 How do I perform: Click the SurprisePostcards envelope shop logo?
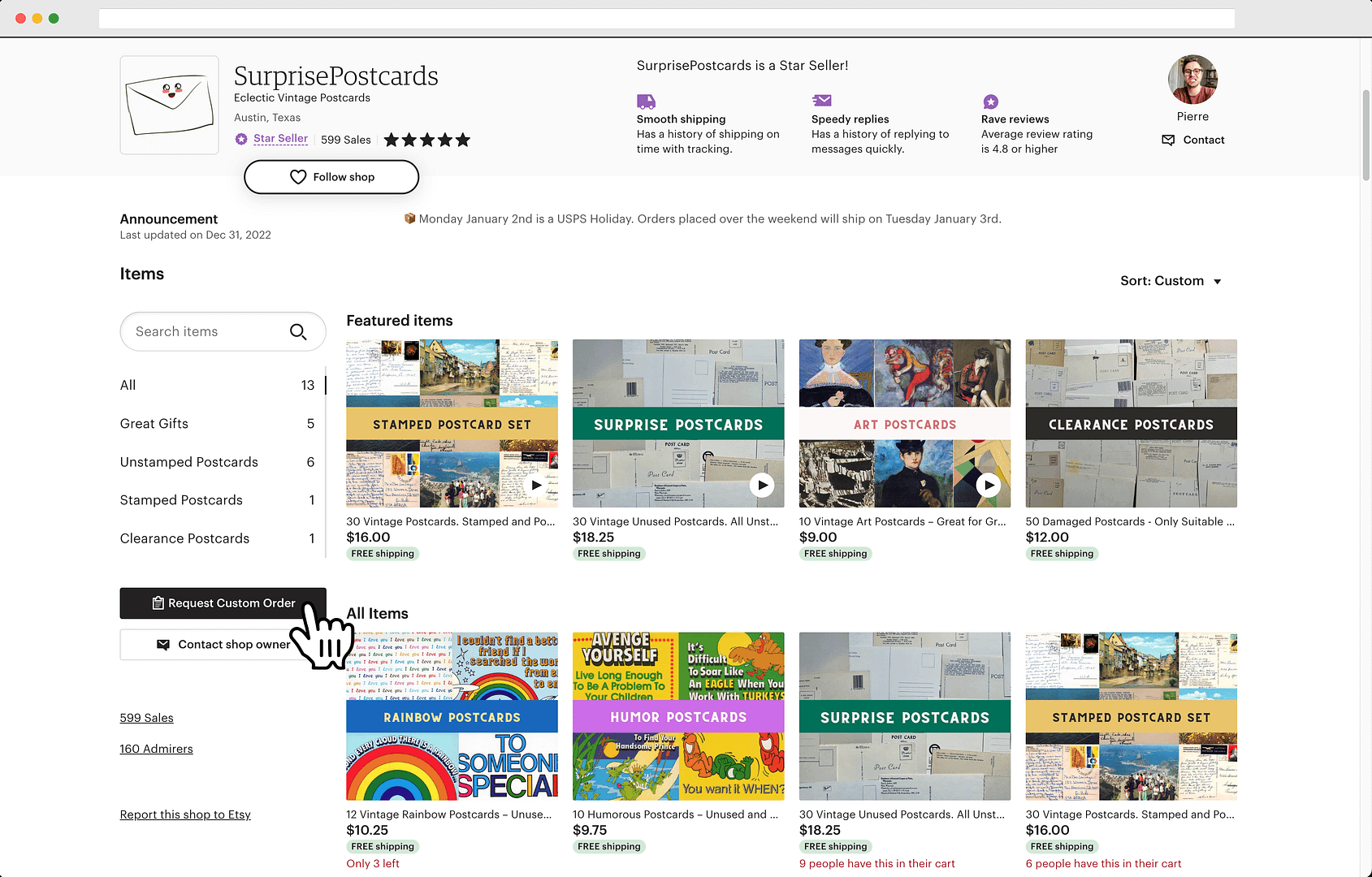coord(169,105)
